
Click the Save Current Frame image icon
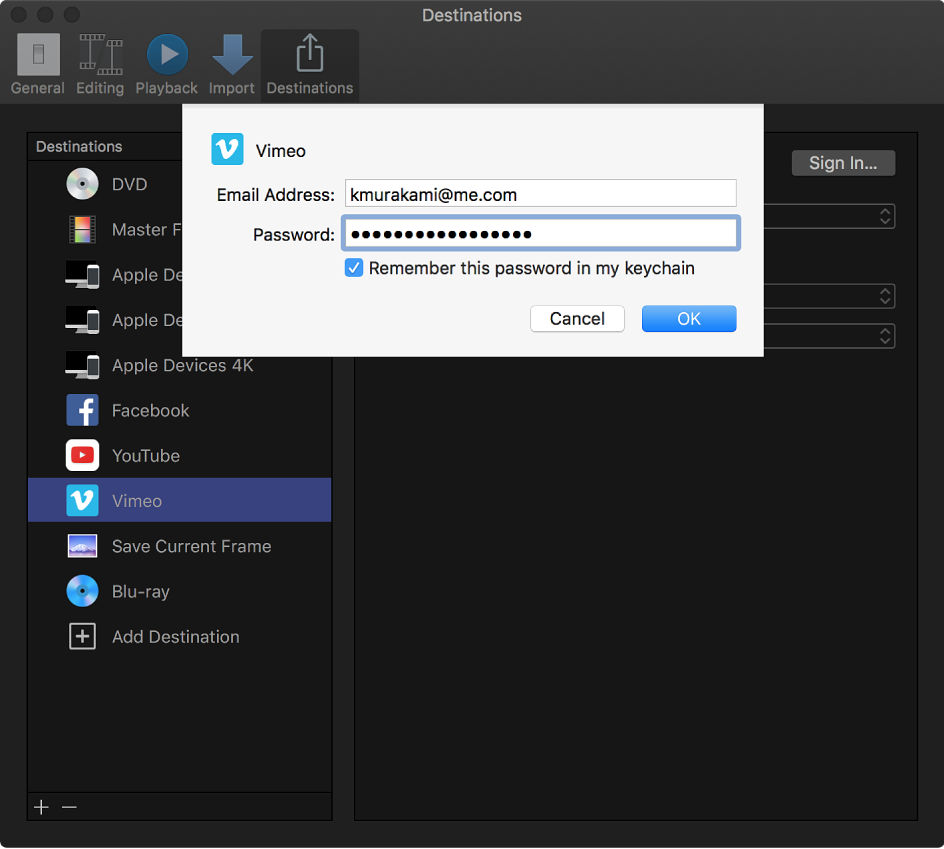[x=82, y=546]
